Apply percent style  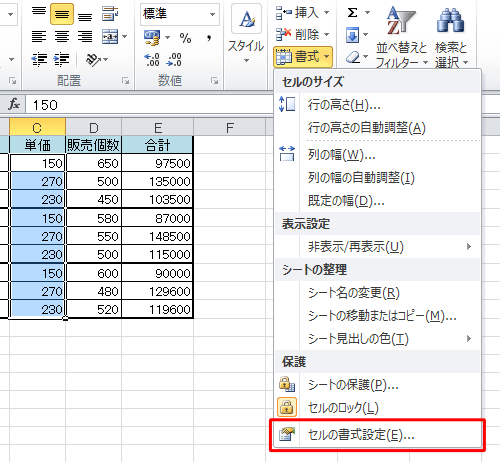pyautogui.click(x=185, y=38)
